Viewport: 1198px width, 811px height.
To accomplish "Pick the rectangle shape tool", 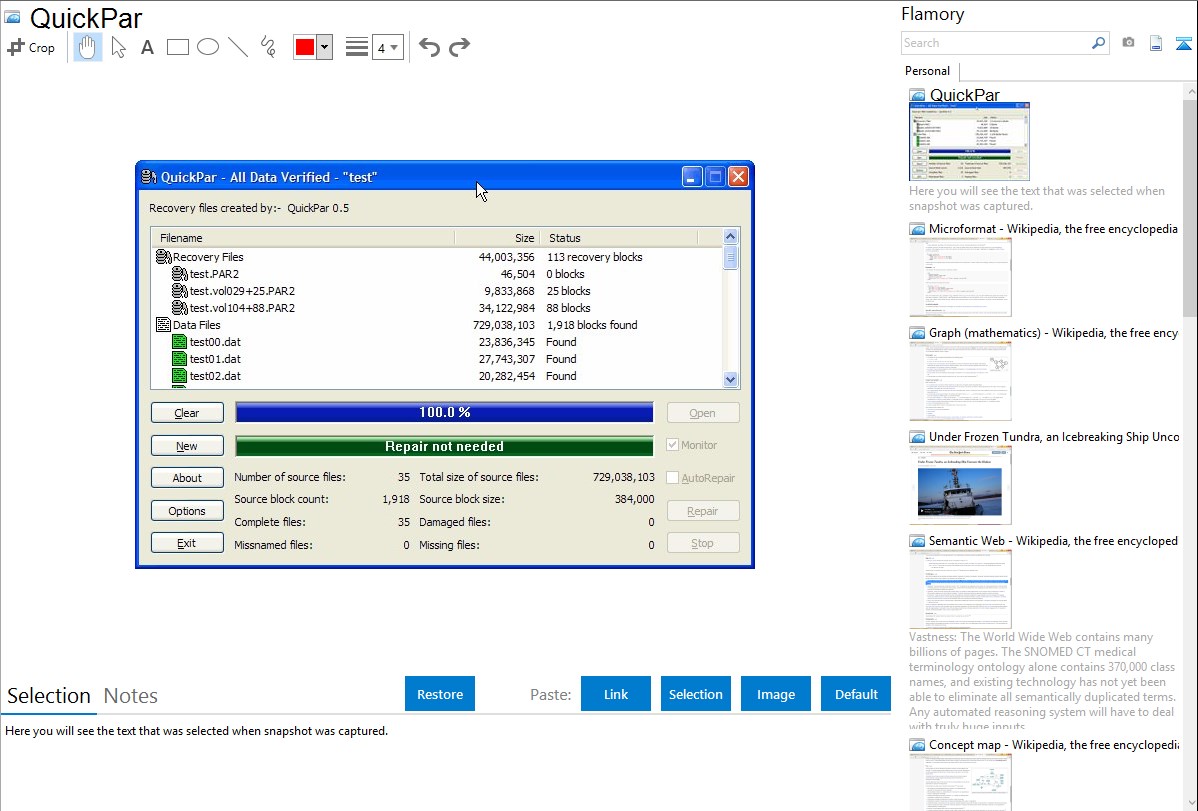I will [178, 47].
